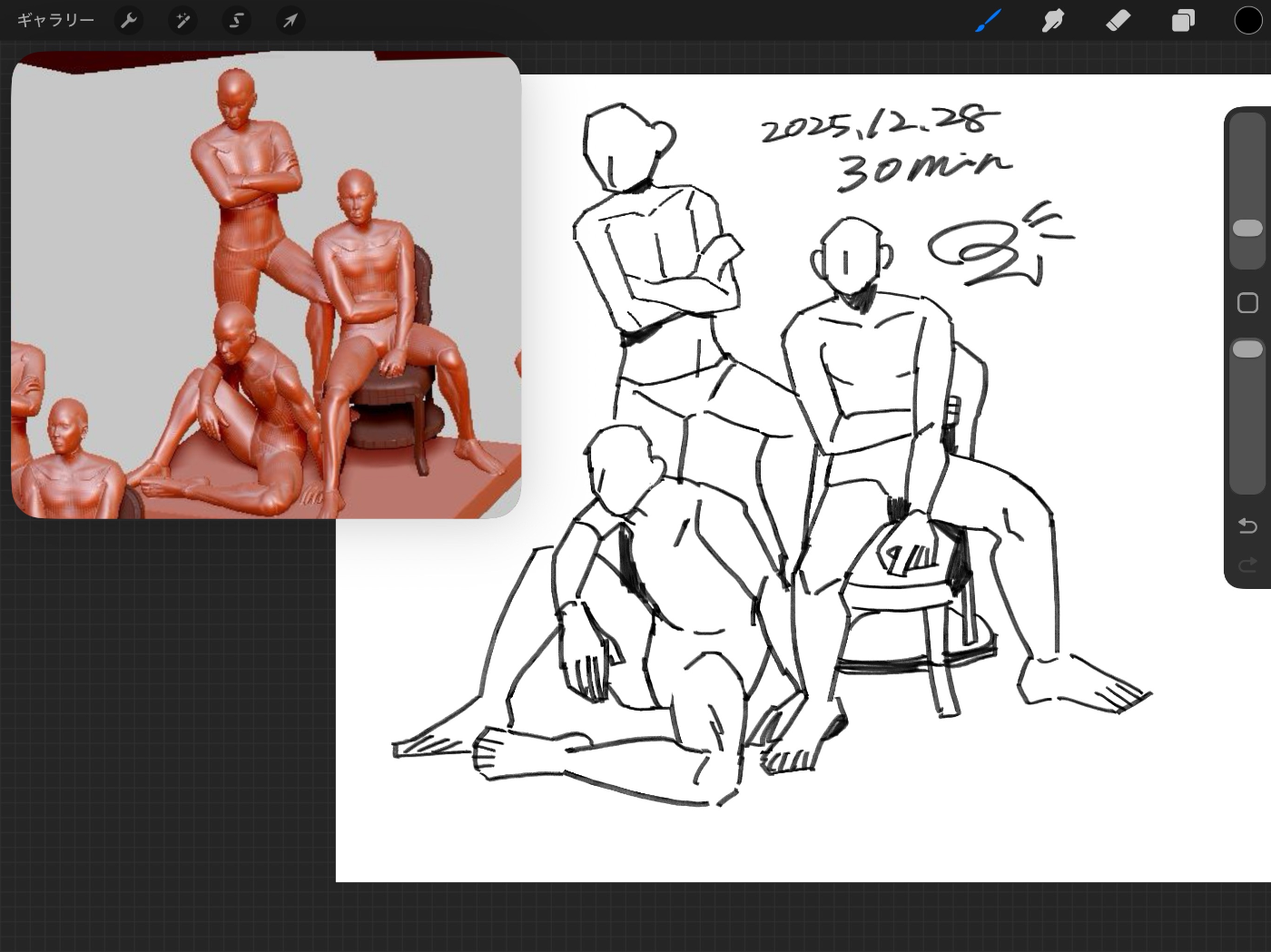Tap the handwritten 2025.12.28 date on canvas

[x=879, y=125]
